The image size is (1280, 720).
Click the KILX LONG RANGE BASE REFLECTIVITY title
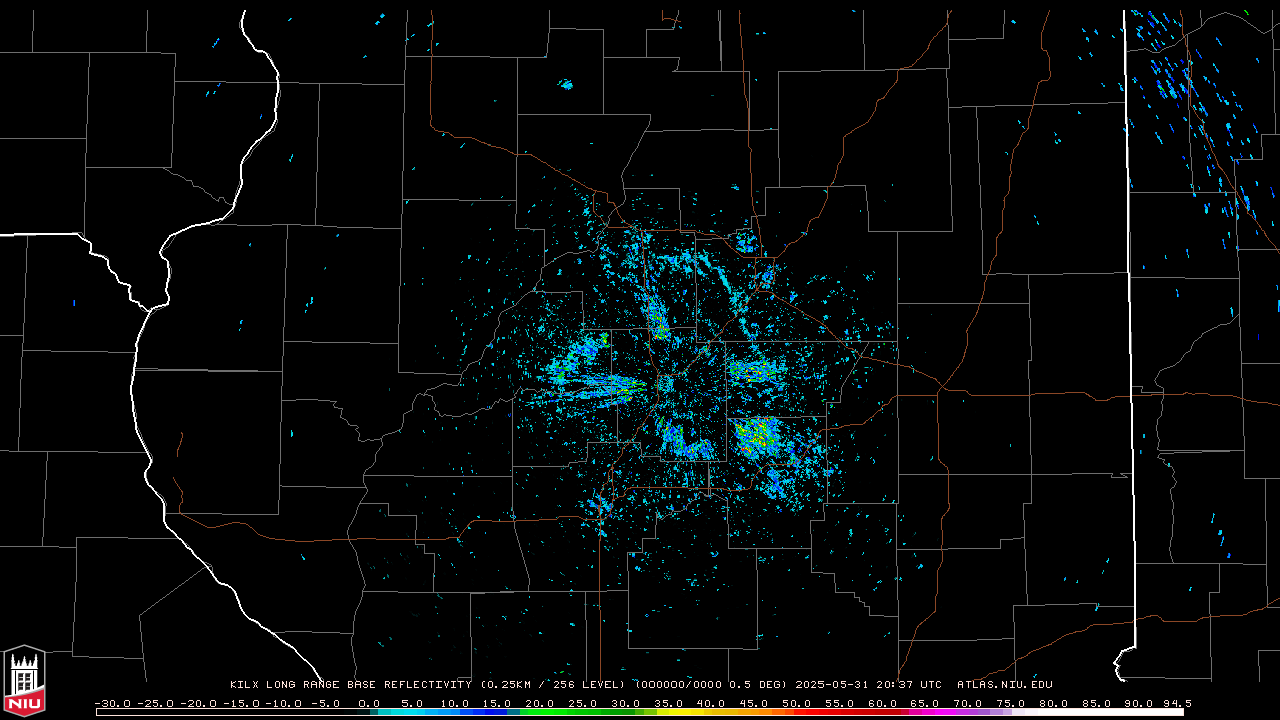(350, 685)
